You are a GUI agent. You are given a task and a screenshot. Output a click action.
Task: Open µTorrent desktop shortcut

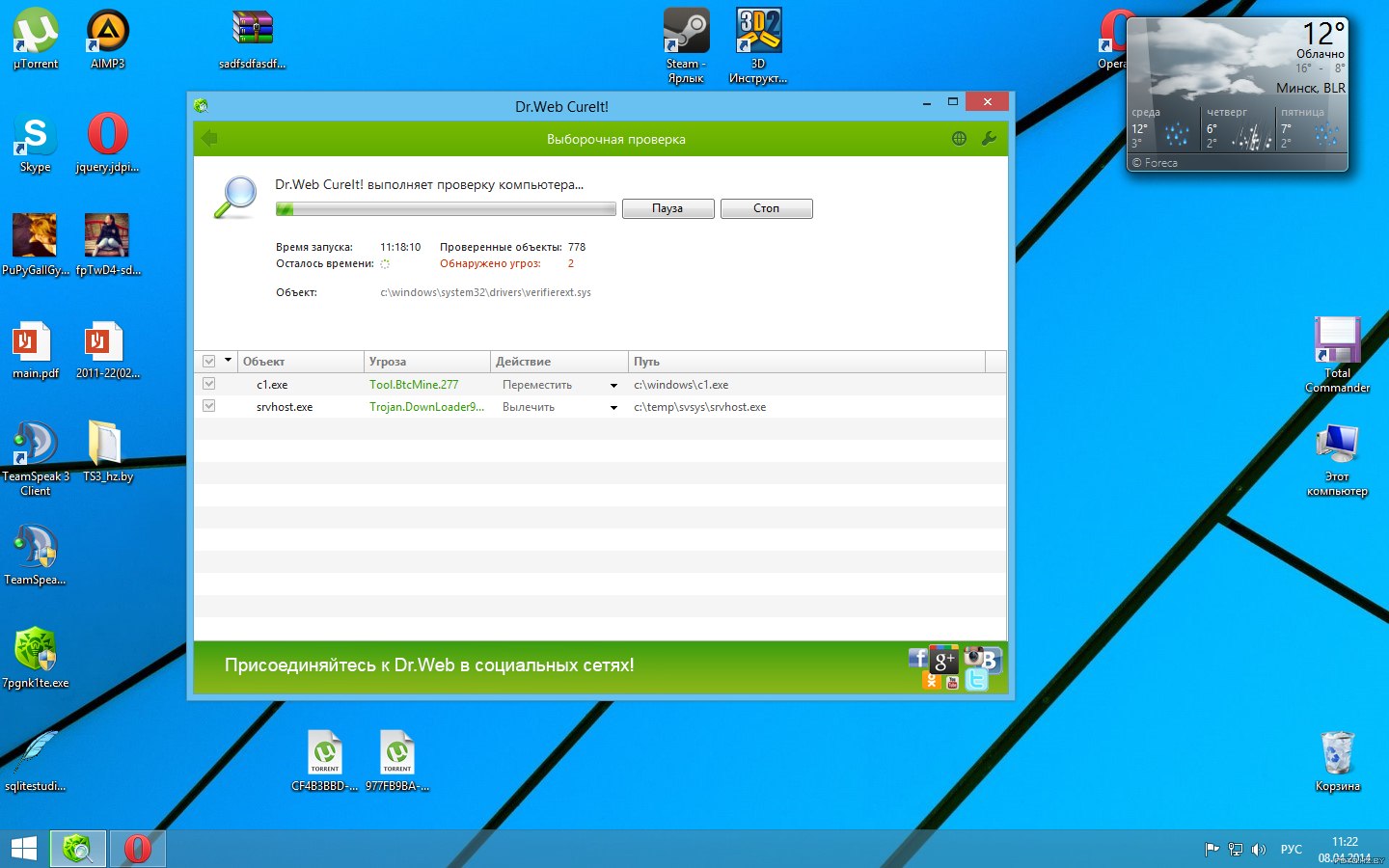[x=36, y=40]
